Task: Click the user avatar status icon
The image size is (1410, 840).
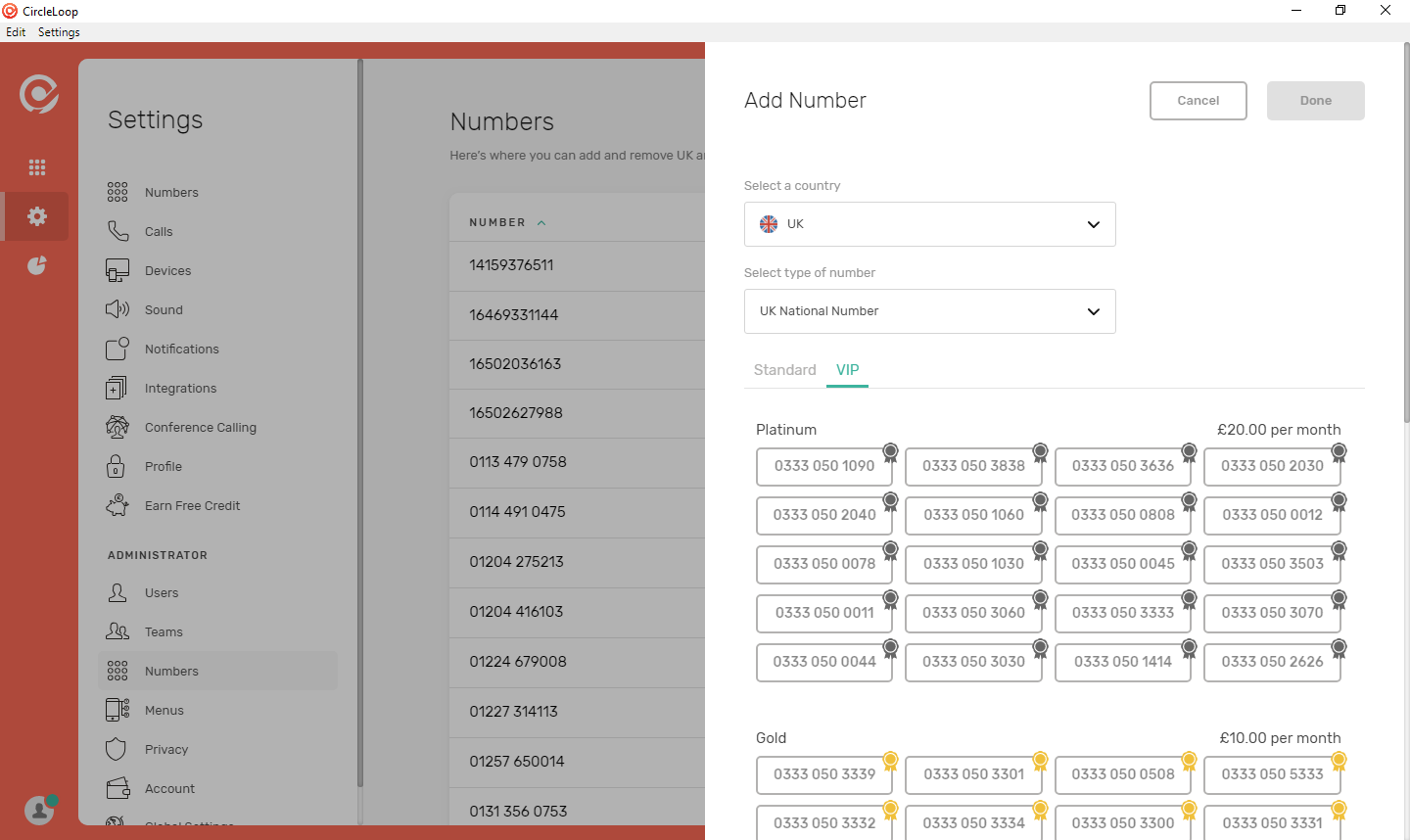Action: [x=39, y=810]
